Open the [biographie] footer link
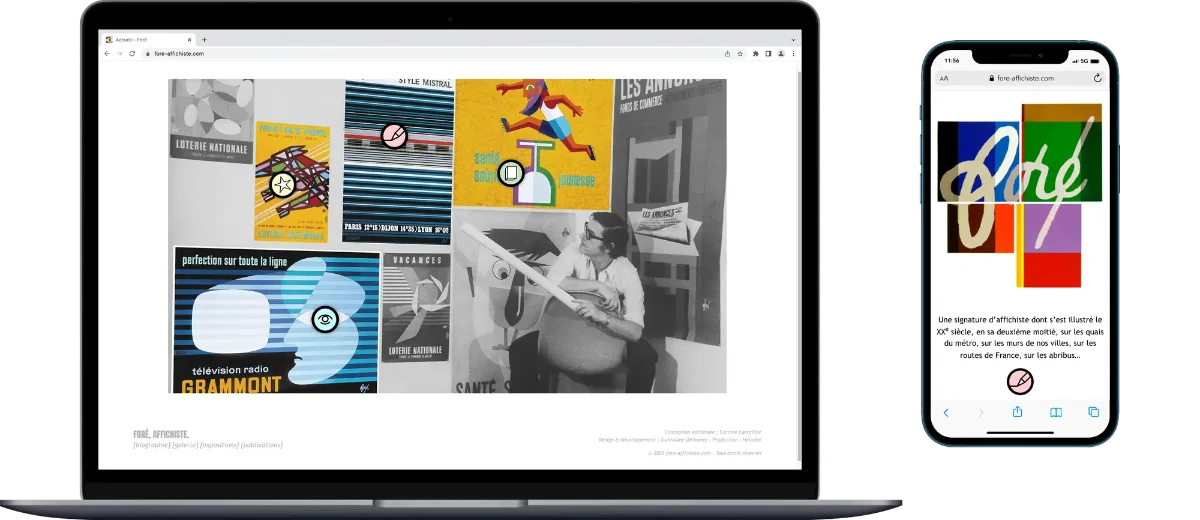 pos(151,444)
